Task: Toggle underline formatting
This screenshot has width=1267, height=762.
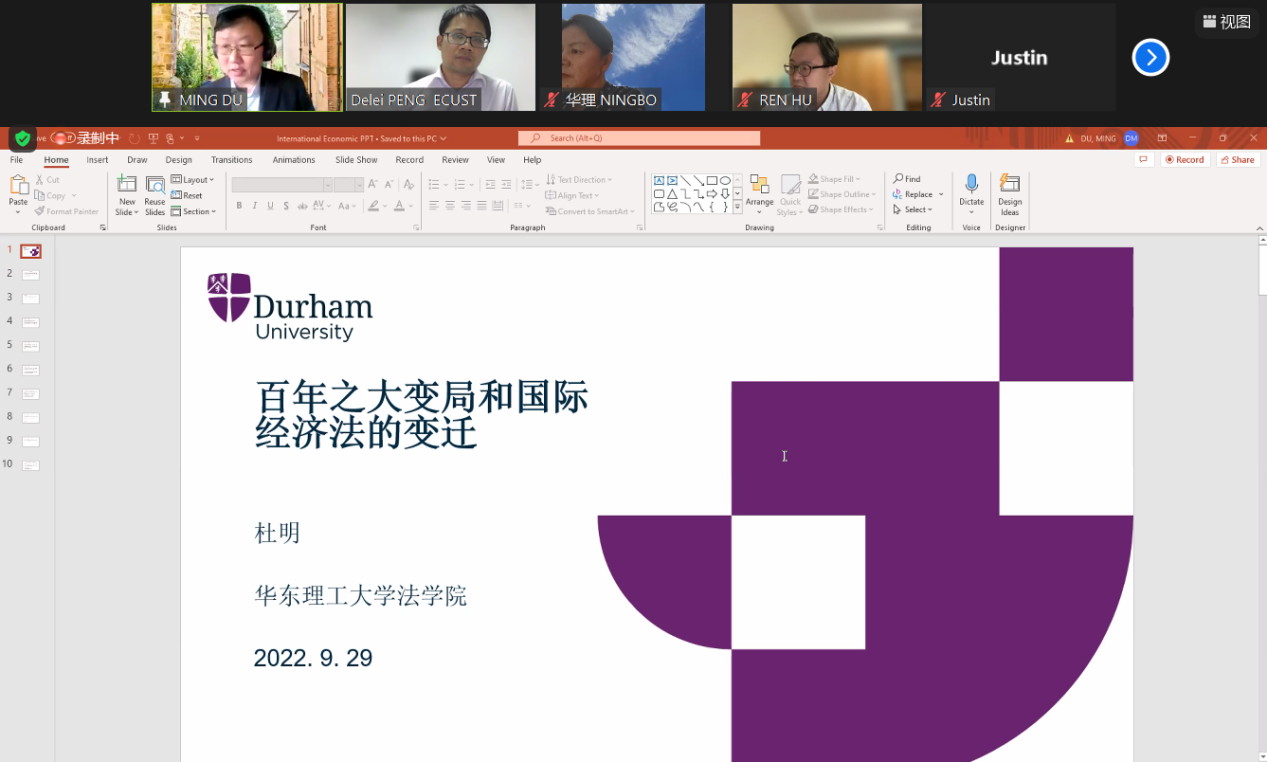Action: [270, 206]
